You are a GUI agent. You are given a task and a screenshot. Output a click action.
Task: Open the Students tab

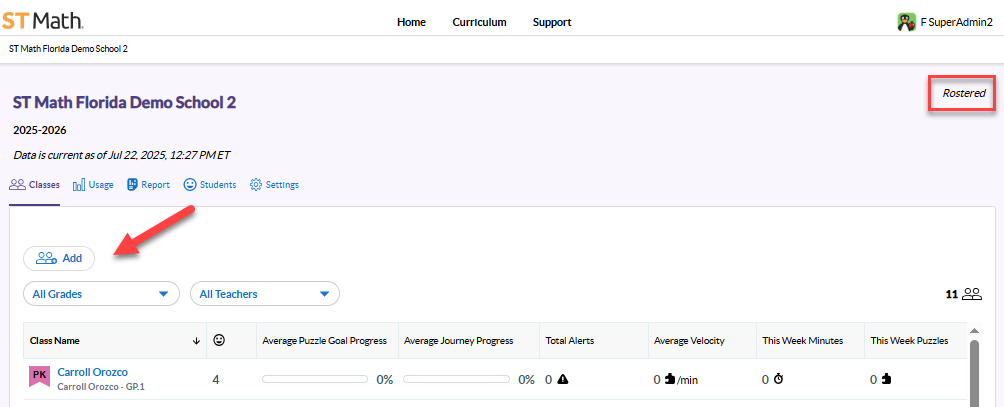tap(209, 185)
